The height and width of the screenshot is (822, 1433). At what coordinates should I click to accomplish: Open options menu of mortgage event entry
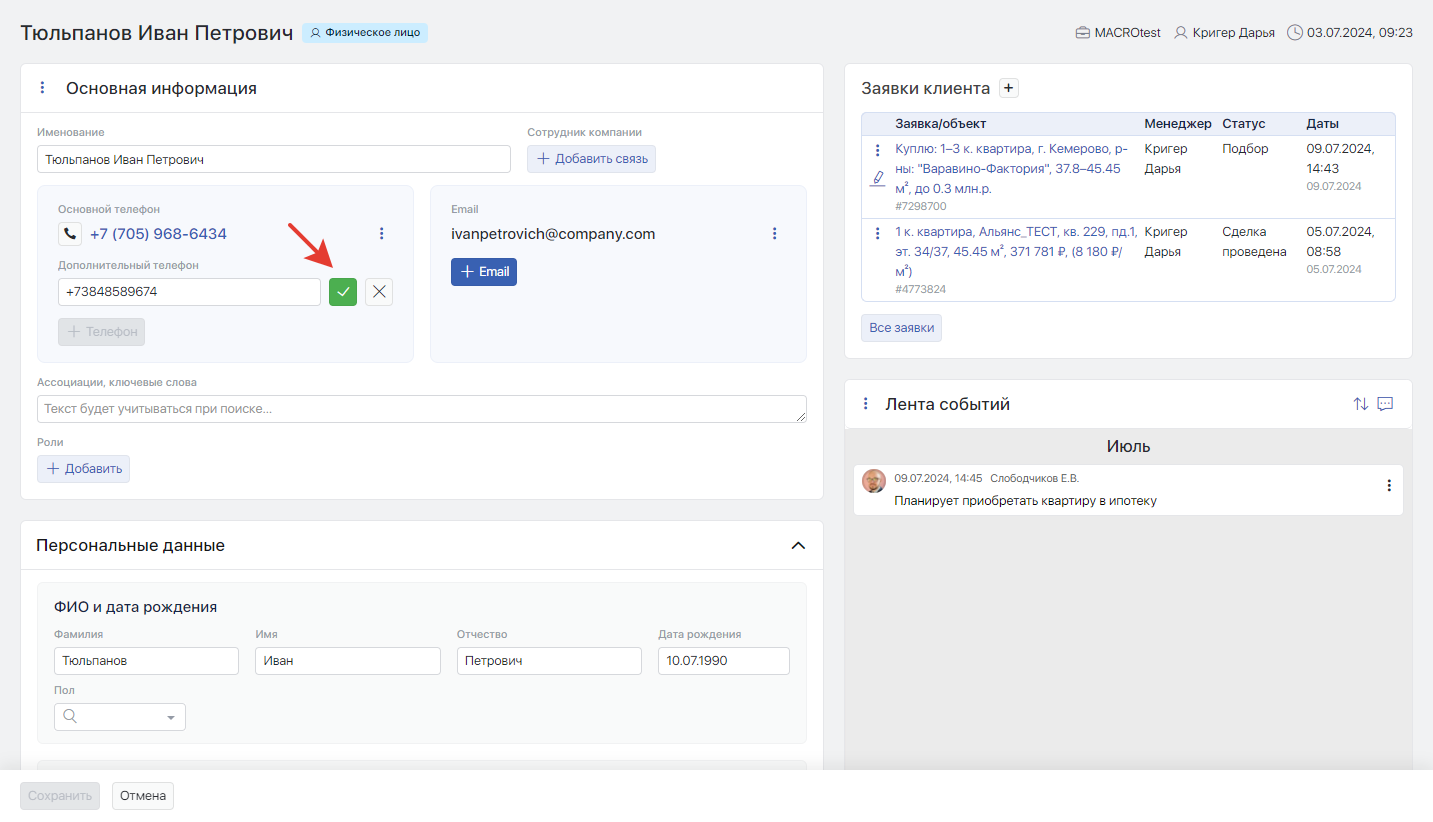tap(1388, 486)
